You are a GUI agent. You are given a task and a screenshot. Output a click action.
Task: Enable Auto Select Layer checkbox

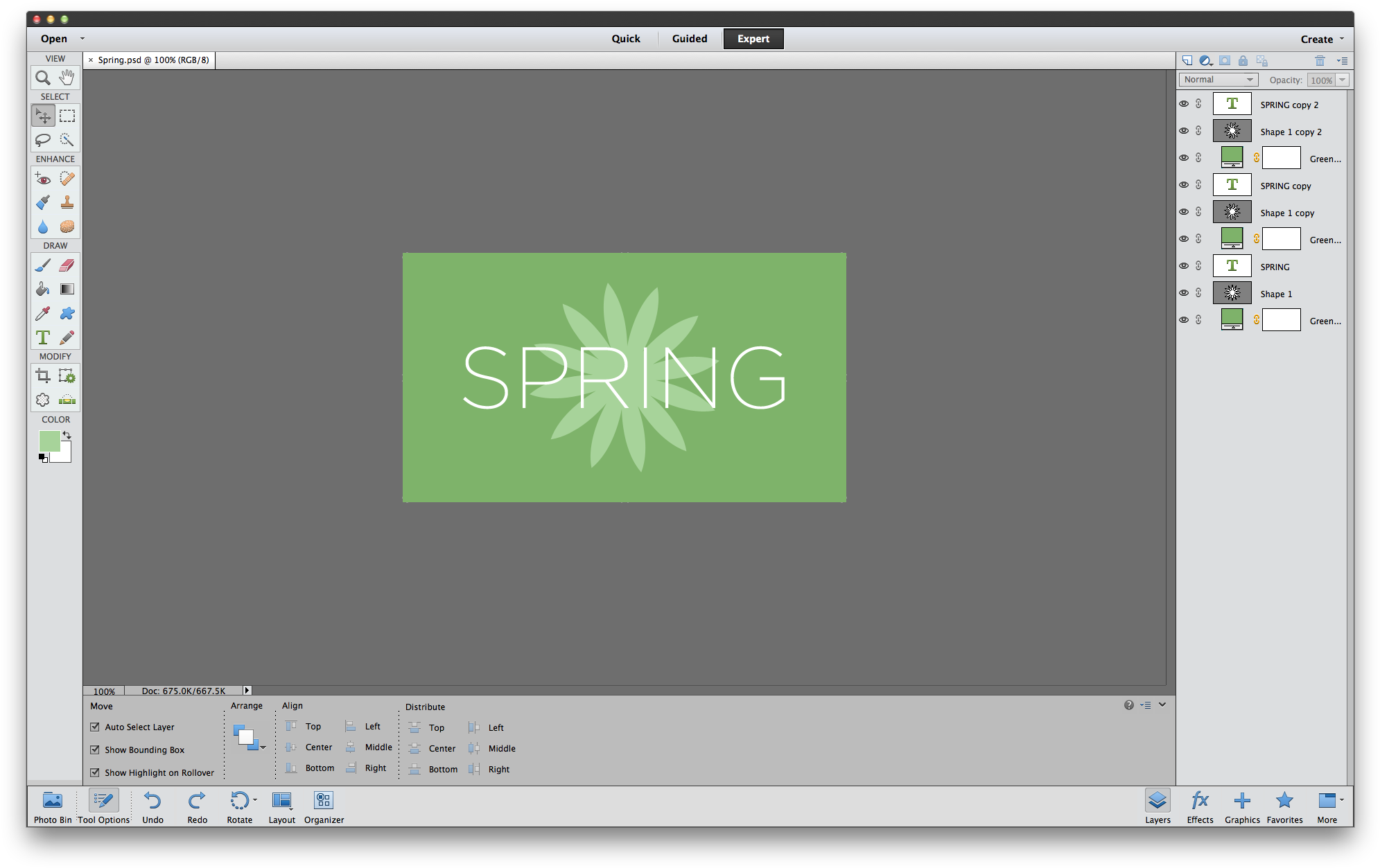point(94,726)
